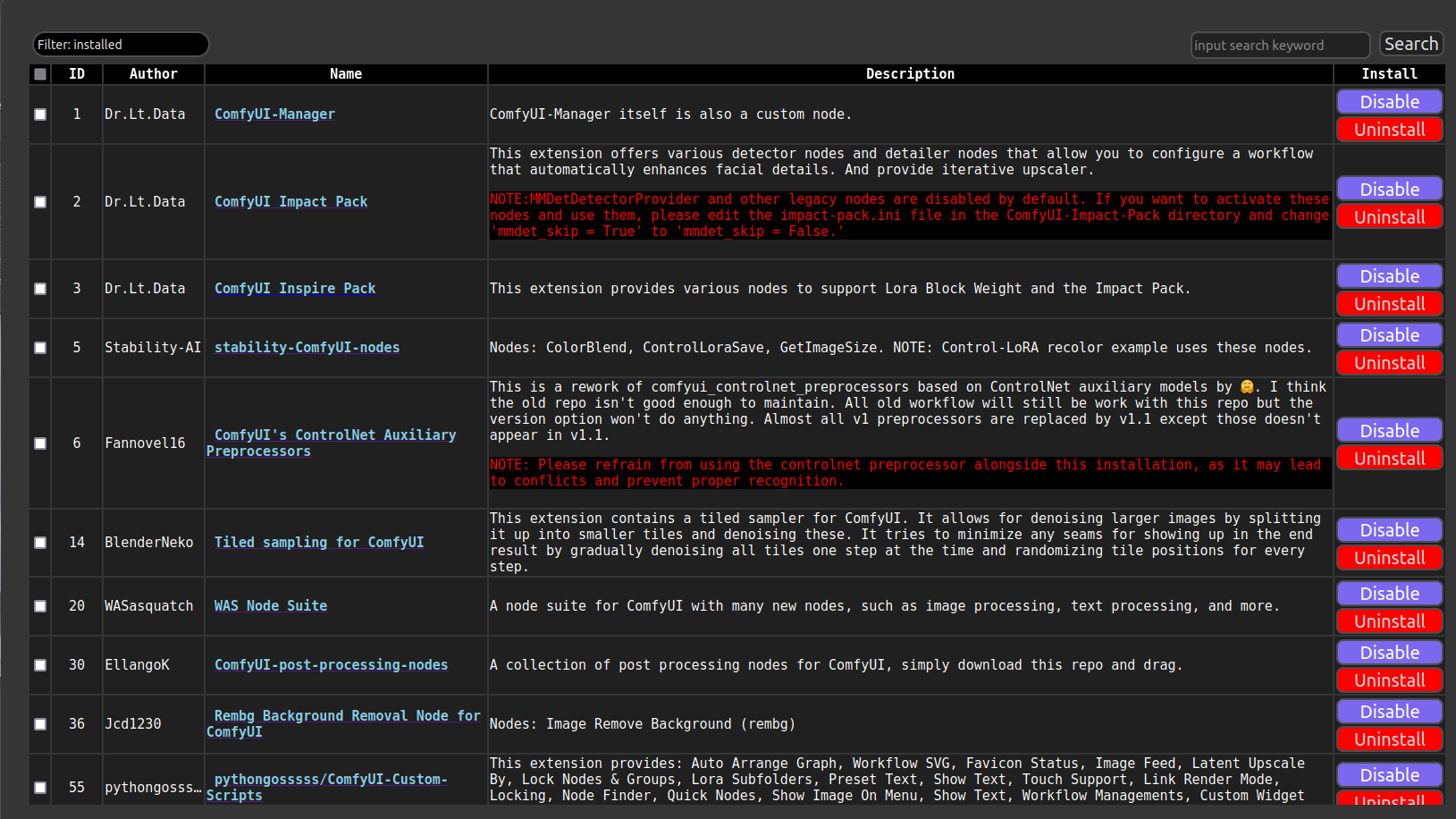This screenshot has width=1456, height=819.
Task: Open the ComfyUI Impact Pack link
Action: (290, 202)
